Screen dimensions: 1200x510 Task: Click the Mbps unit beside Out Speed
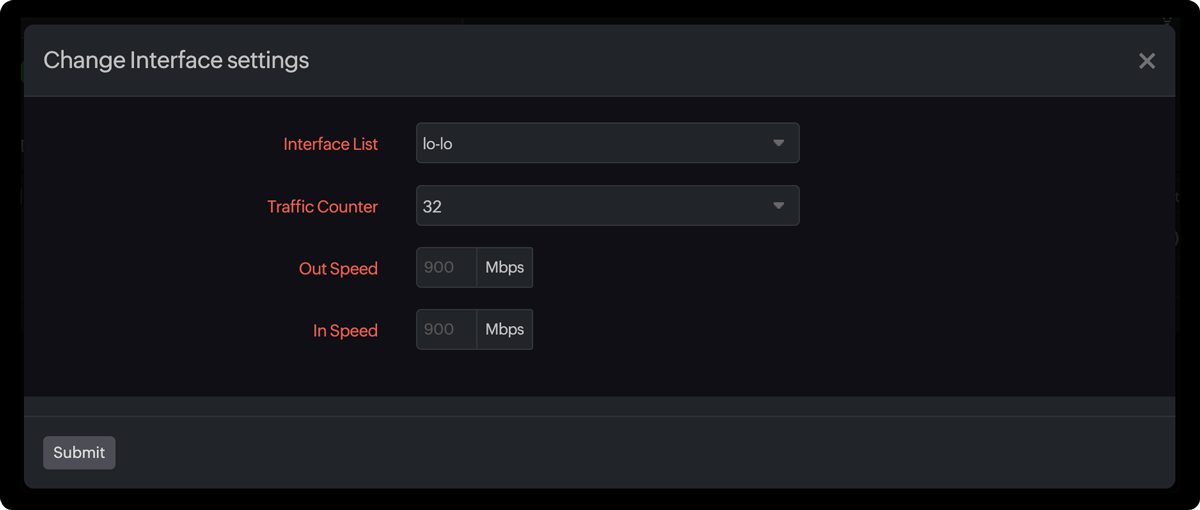[505, 268]
